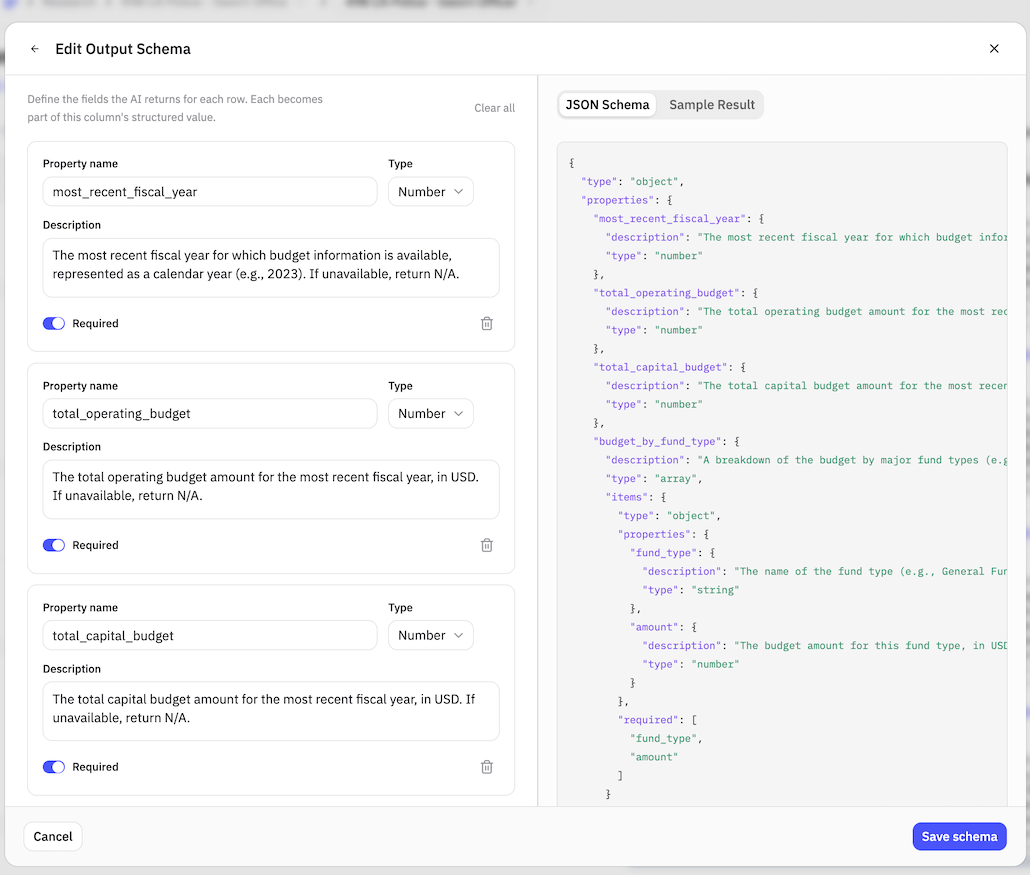
Task: Close the Edit Output Schema dialog
Action: click(x=994, y=49)
